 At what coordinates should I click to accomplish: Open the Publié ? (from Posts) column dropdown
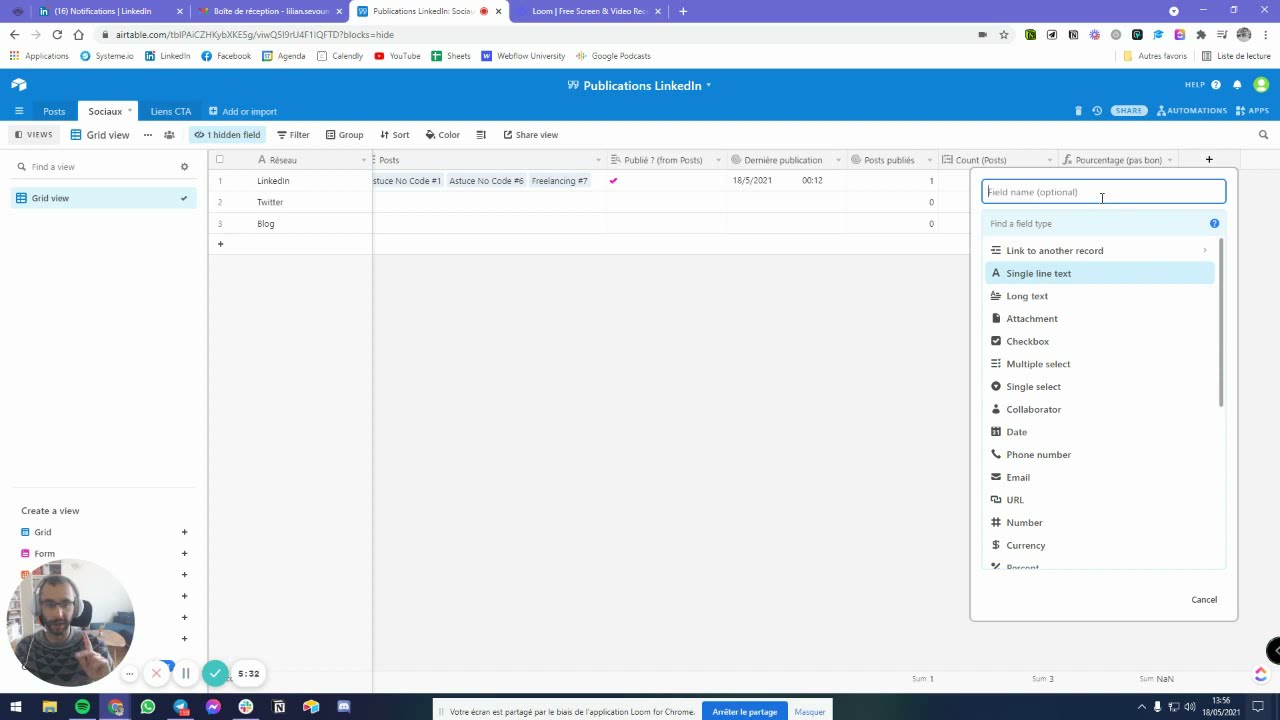point(719,160)
